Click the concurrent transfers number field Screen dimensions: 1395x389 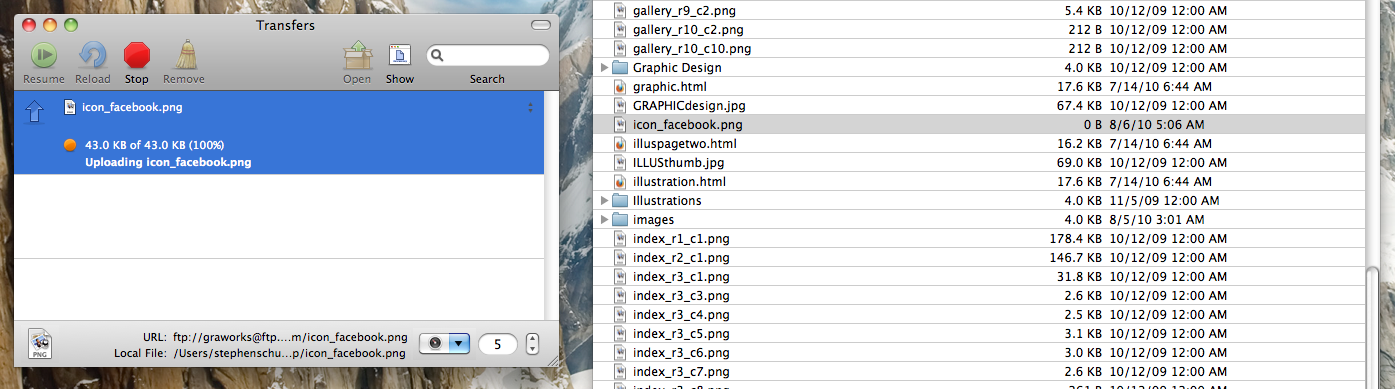(x=498, y=344)
